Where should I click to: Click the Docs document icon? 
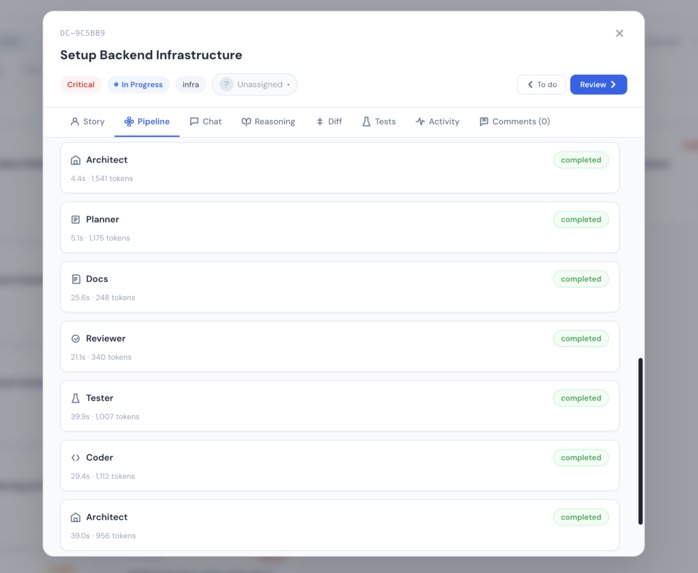(x=76, y=279)
